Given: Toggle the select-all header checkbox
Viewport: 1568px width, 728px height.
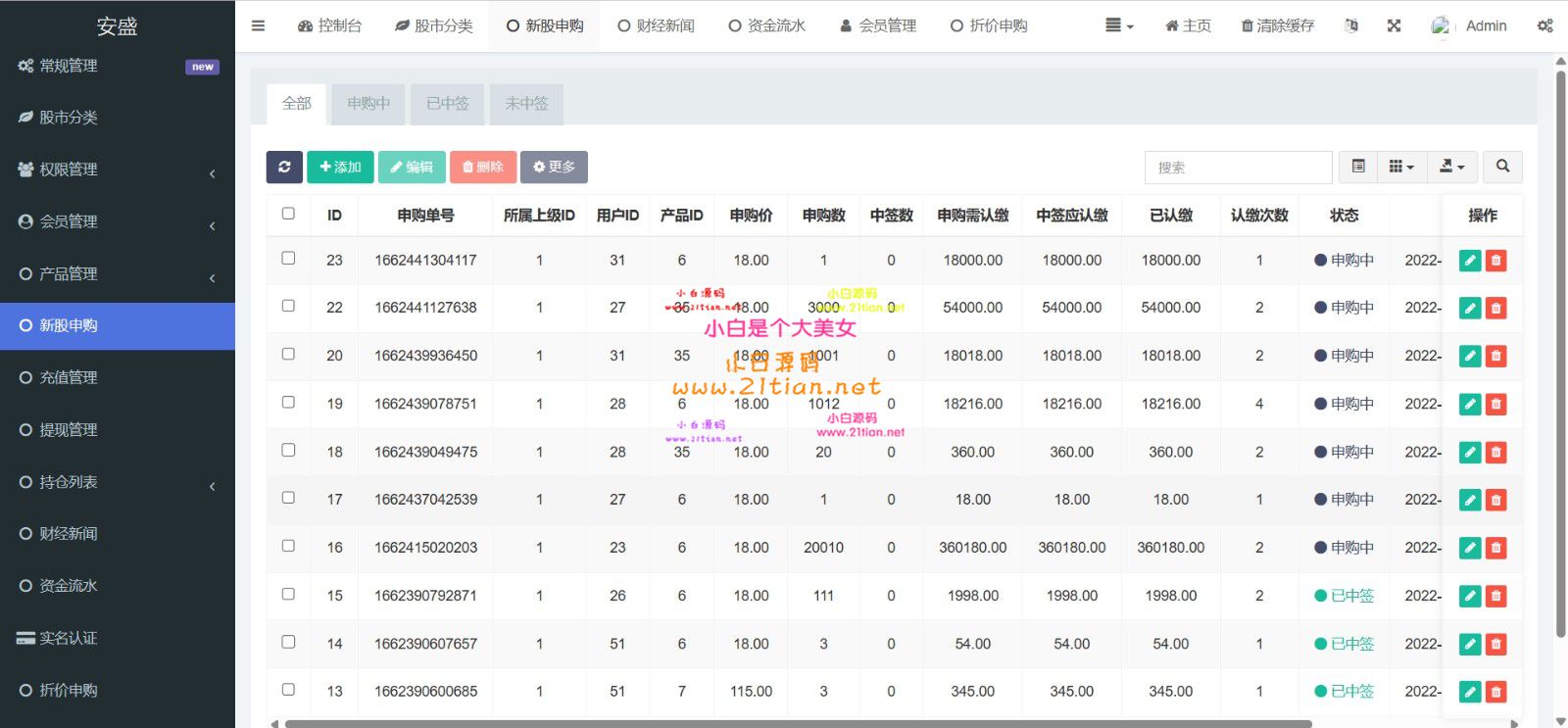Looking at the screenshot, I should click(288, 214).
